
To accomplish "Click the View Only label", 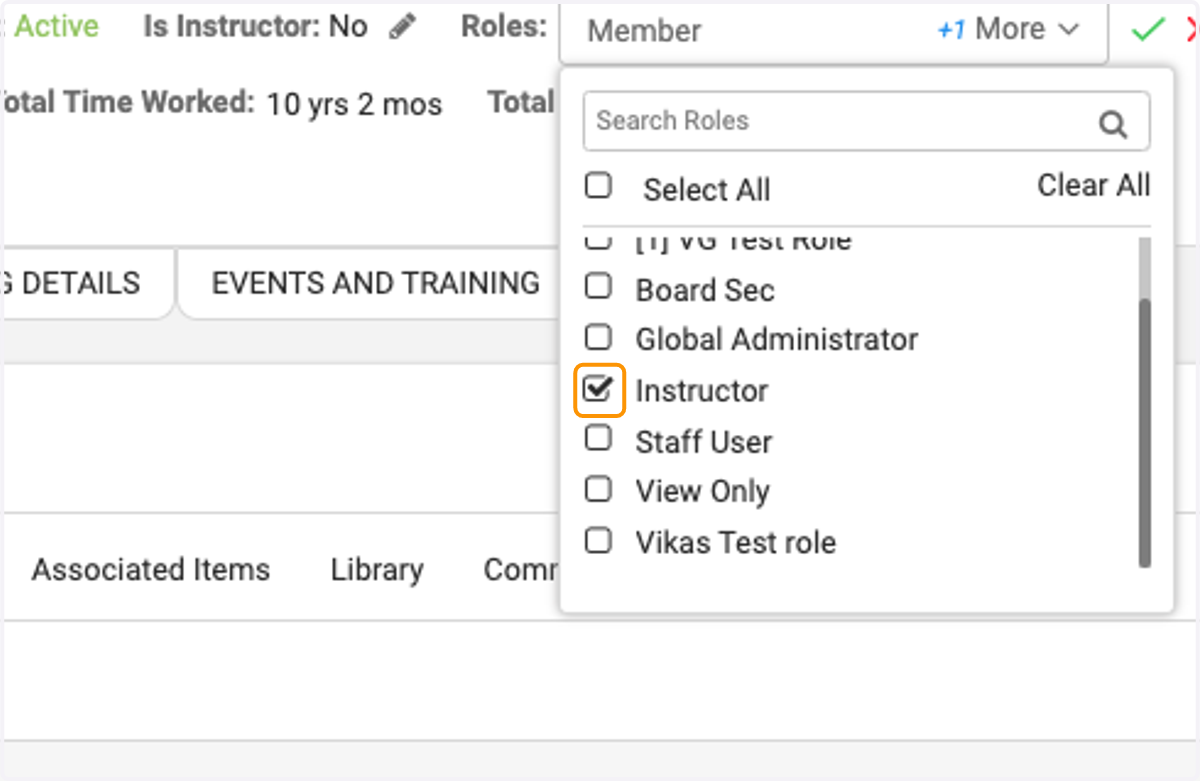I will 703,491.
